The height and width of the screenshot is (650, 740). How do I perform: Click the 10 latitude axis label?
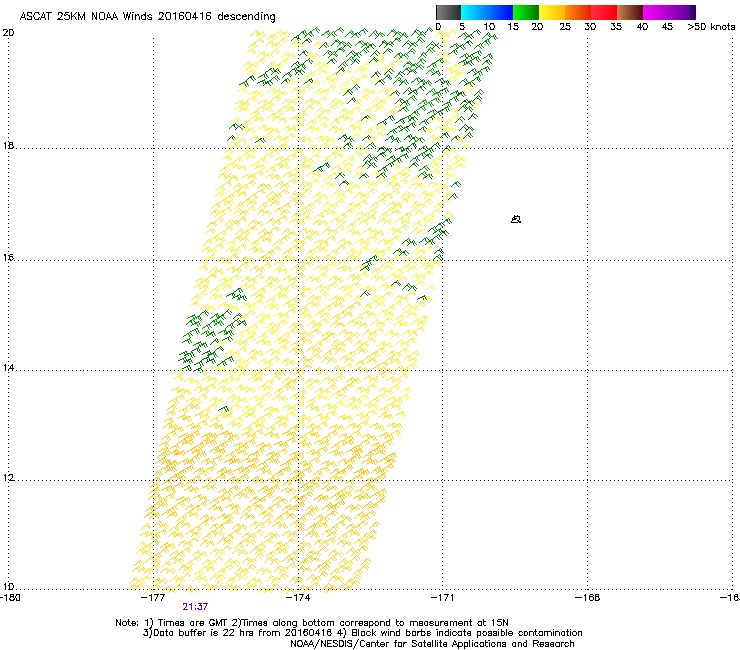click(8, 586)
